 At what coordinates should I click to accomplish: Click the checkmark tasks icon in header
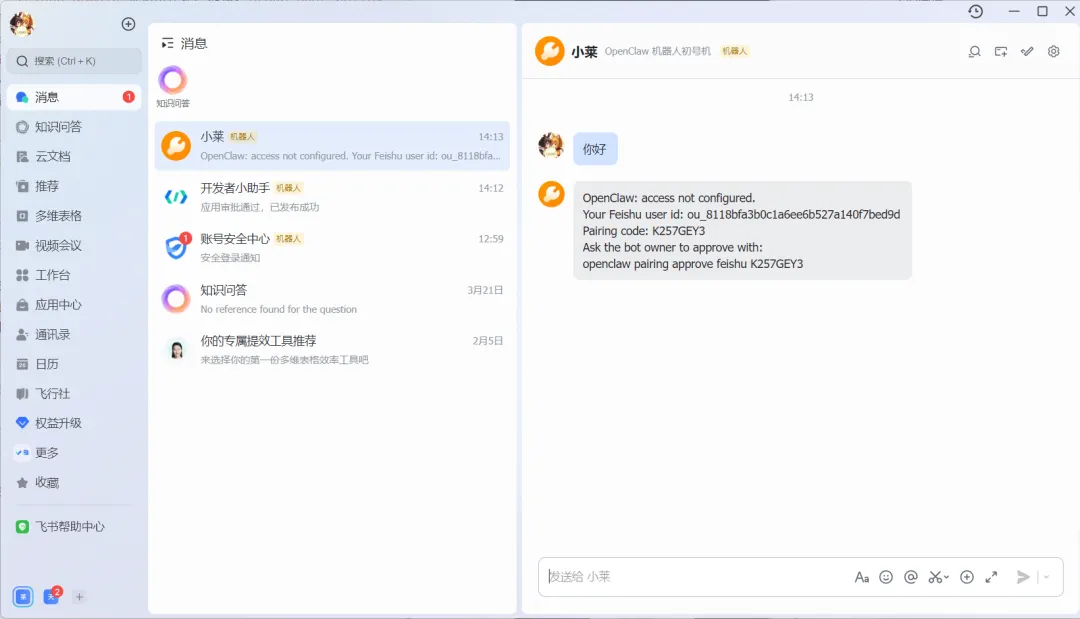point(1027,52)
